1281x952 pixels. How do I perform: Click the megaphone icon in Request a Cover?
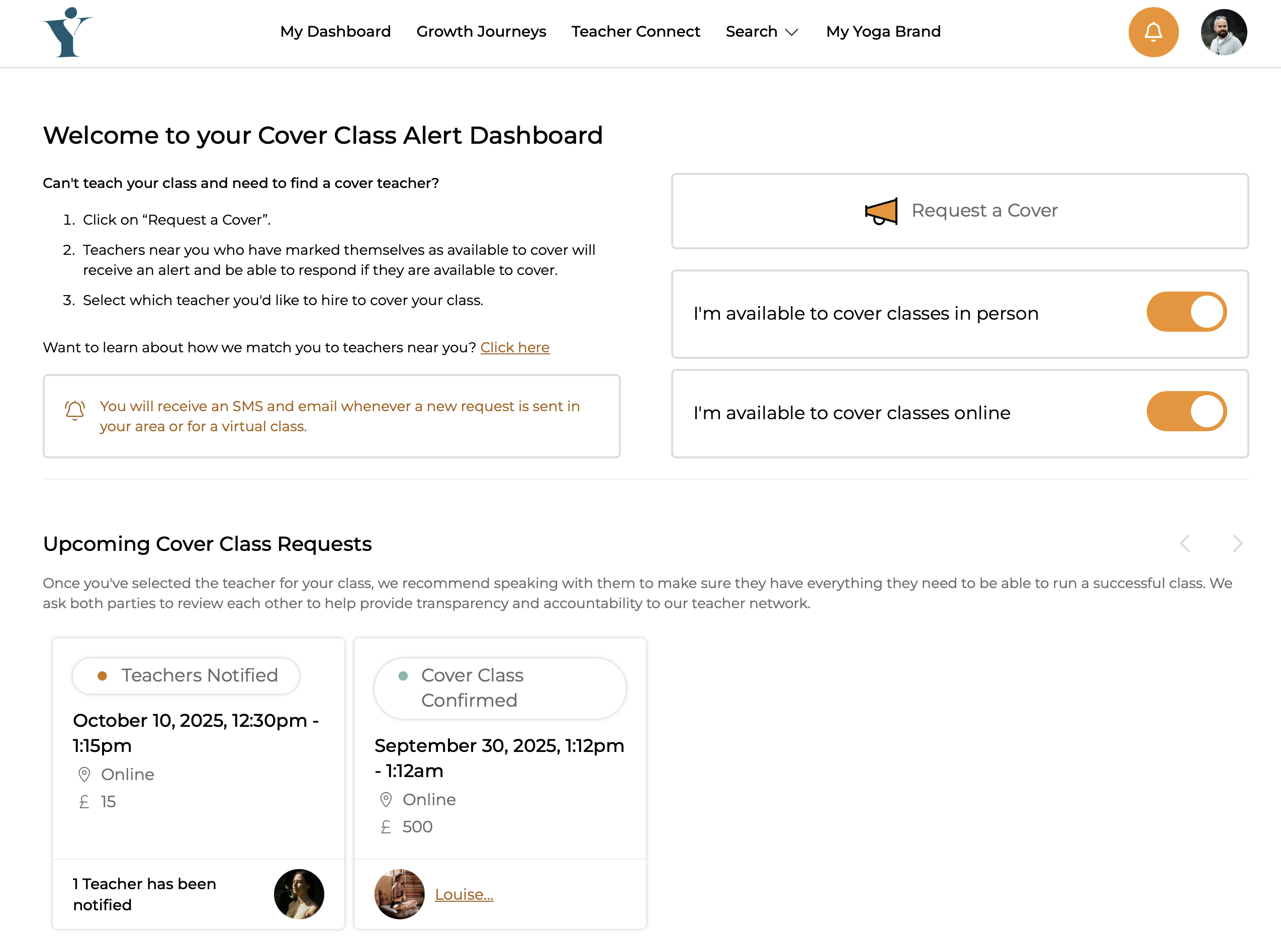(881, 211)
